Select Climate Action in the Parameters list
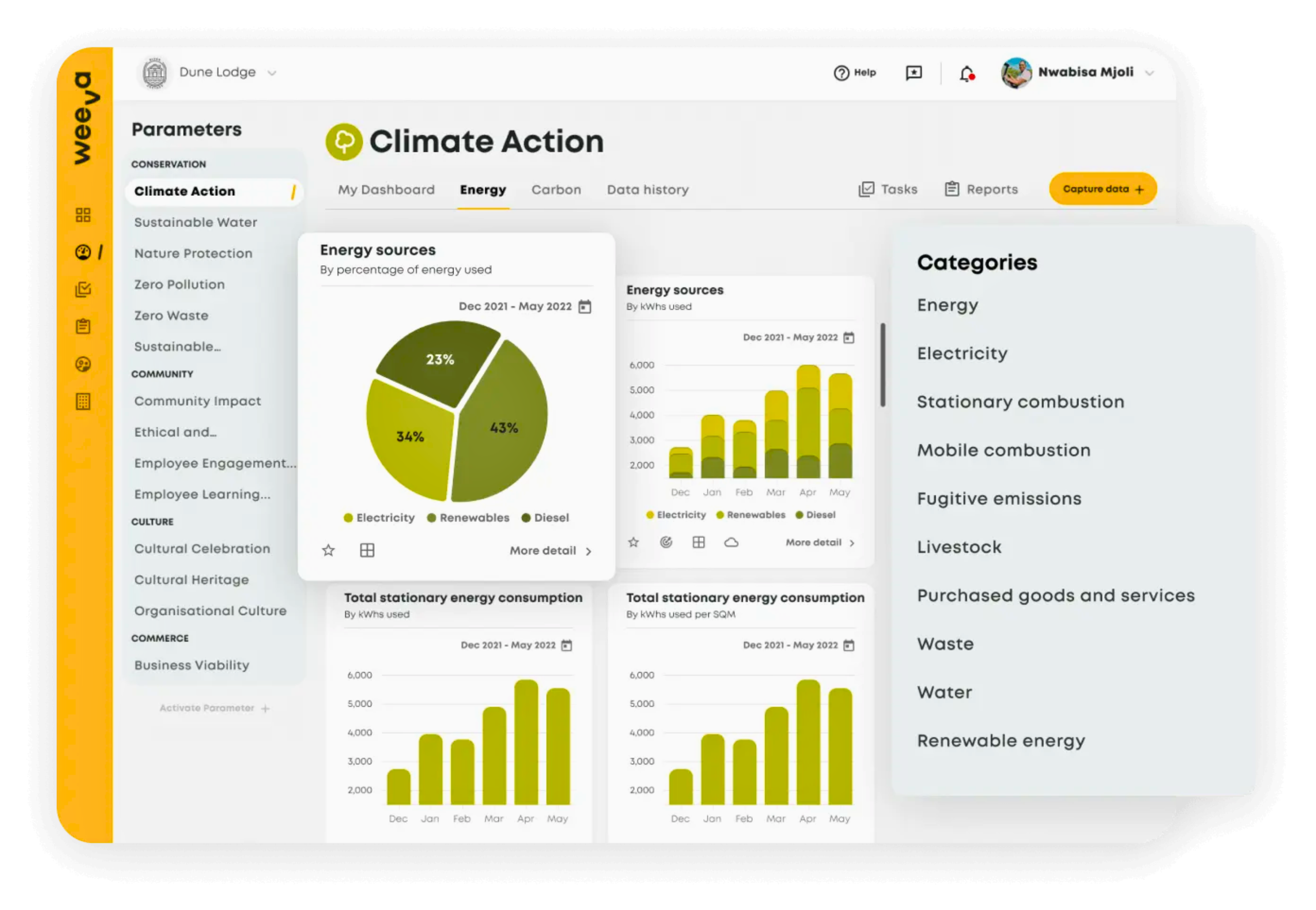 (x=185, y=191)
